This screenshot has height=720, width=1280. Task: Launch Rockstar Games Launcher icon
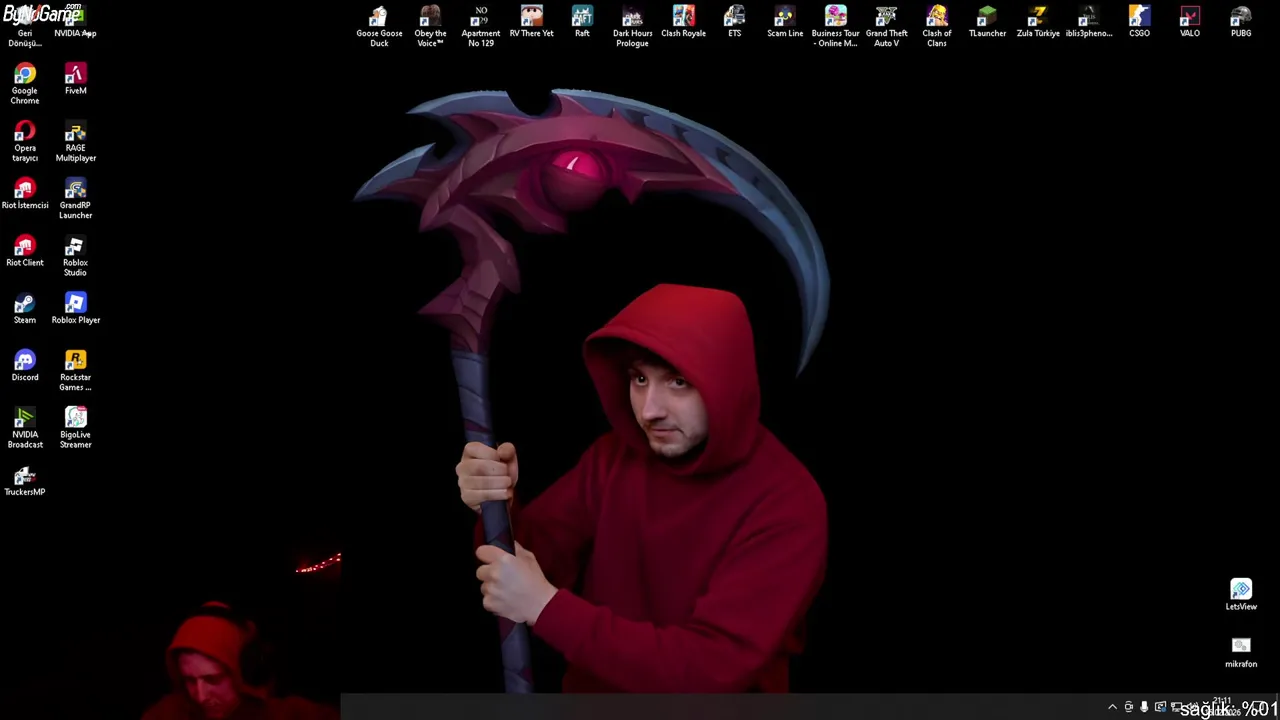(75, 371)
